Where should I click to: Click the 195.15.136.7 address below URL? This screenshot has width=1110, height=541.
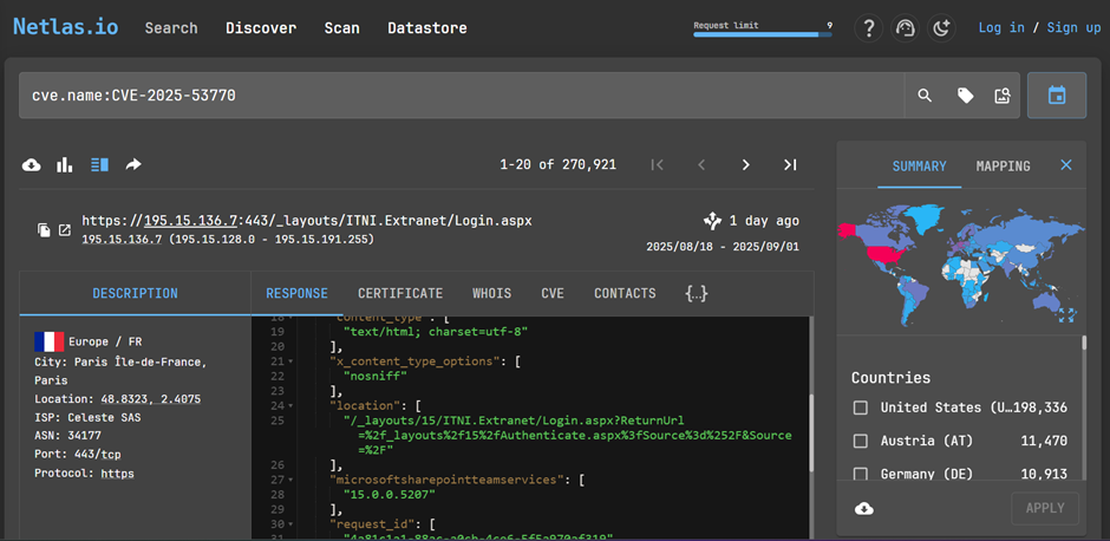(121, 239)
